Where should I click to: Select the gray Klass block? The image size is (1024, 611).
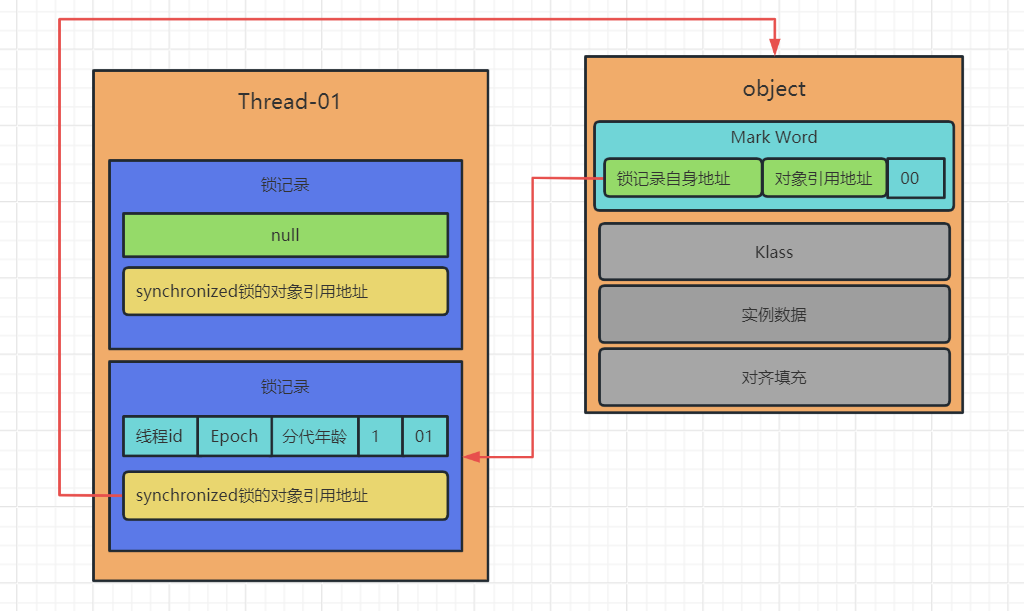coord(773,252)
